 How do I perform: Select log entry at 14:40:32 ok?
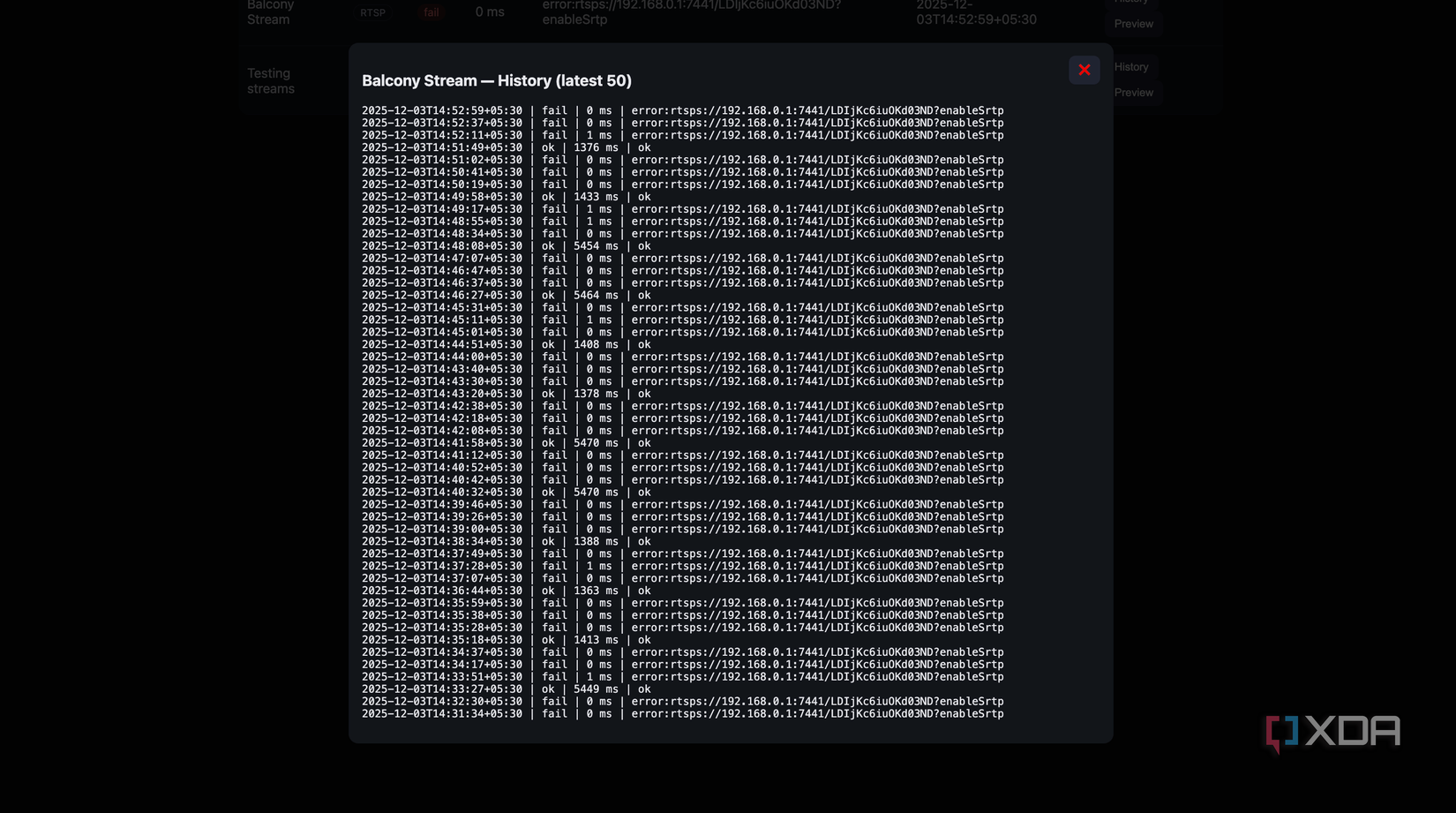507,493
